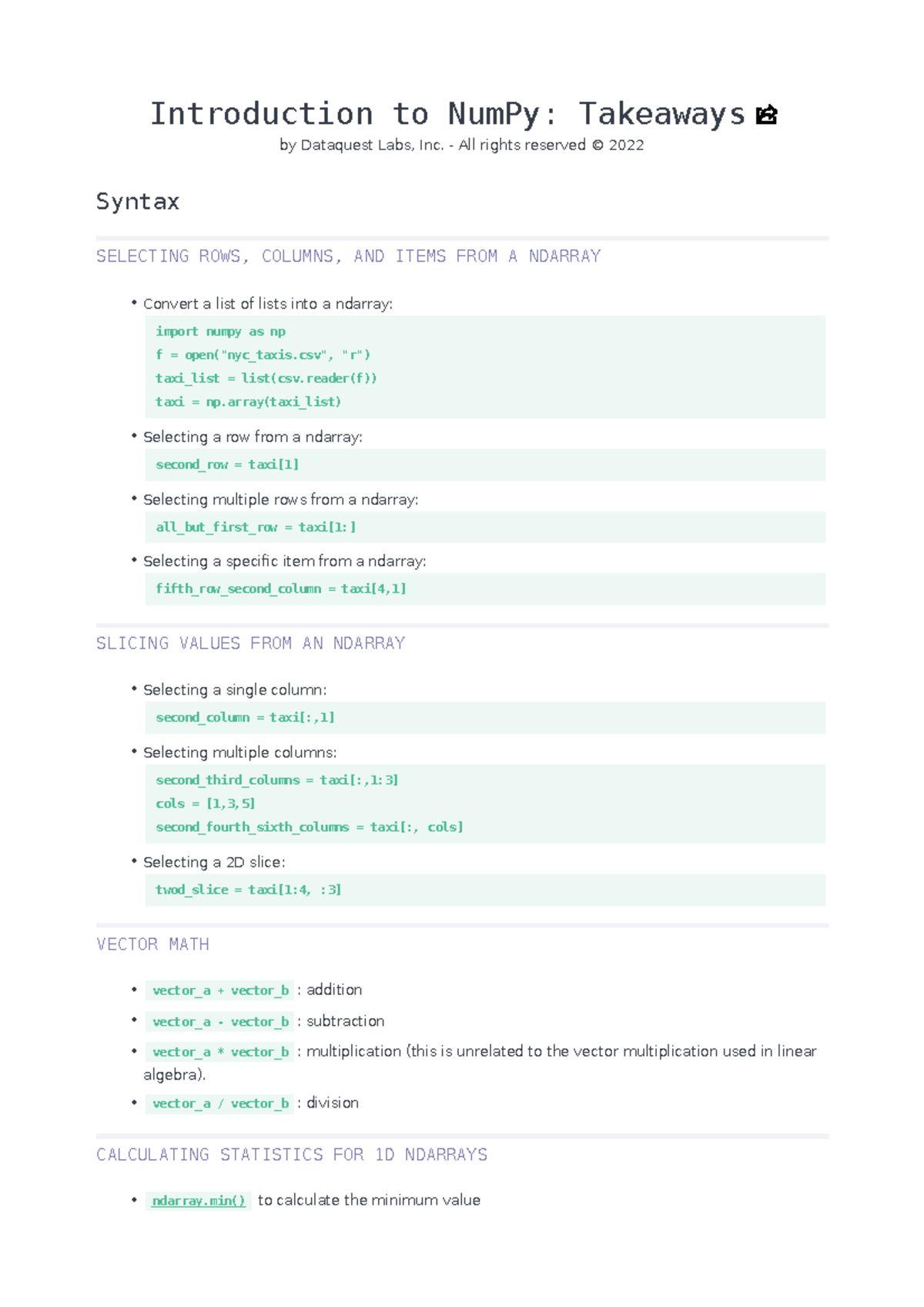The width and height of the screenshot is (924, 1307).
Task: Click the "Slicing values from an ndarray" heading
Action: (x=250, y=643)
